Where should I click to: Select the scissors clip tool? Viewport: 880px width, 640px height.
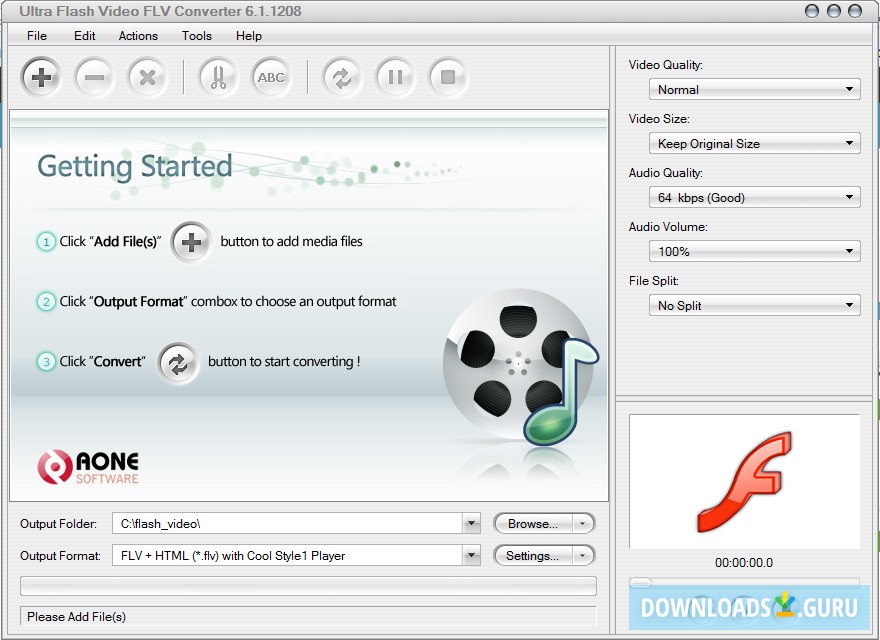tap(217, 77)
